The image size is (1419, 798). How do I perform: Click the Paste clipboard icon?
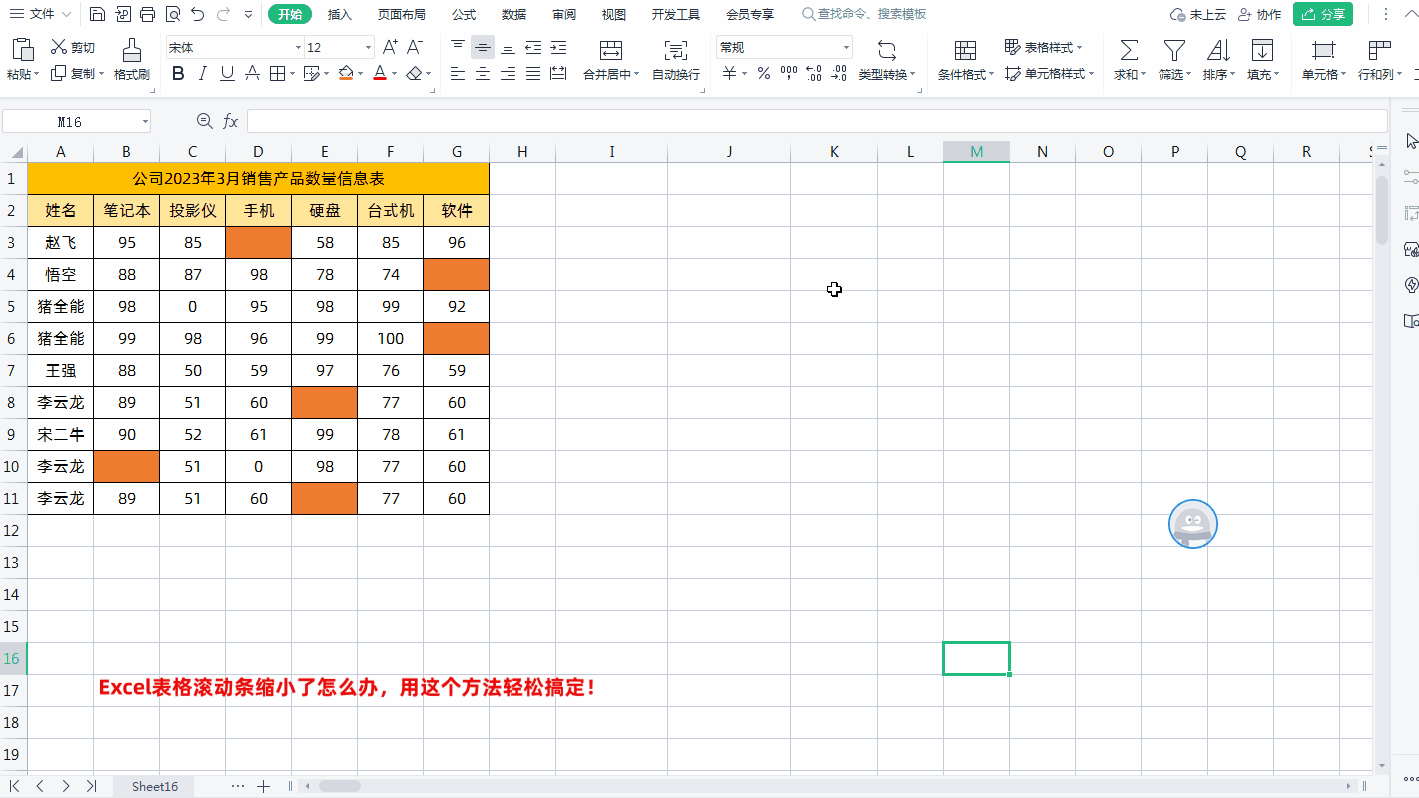(x=22, y=49)
